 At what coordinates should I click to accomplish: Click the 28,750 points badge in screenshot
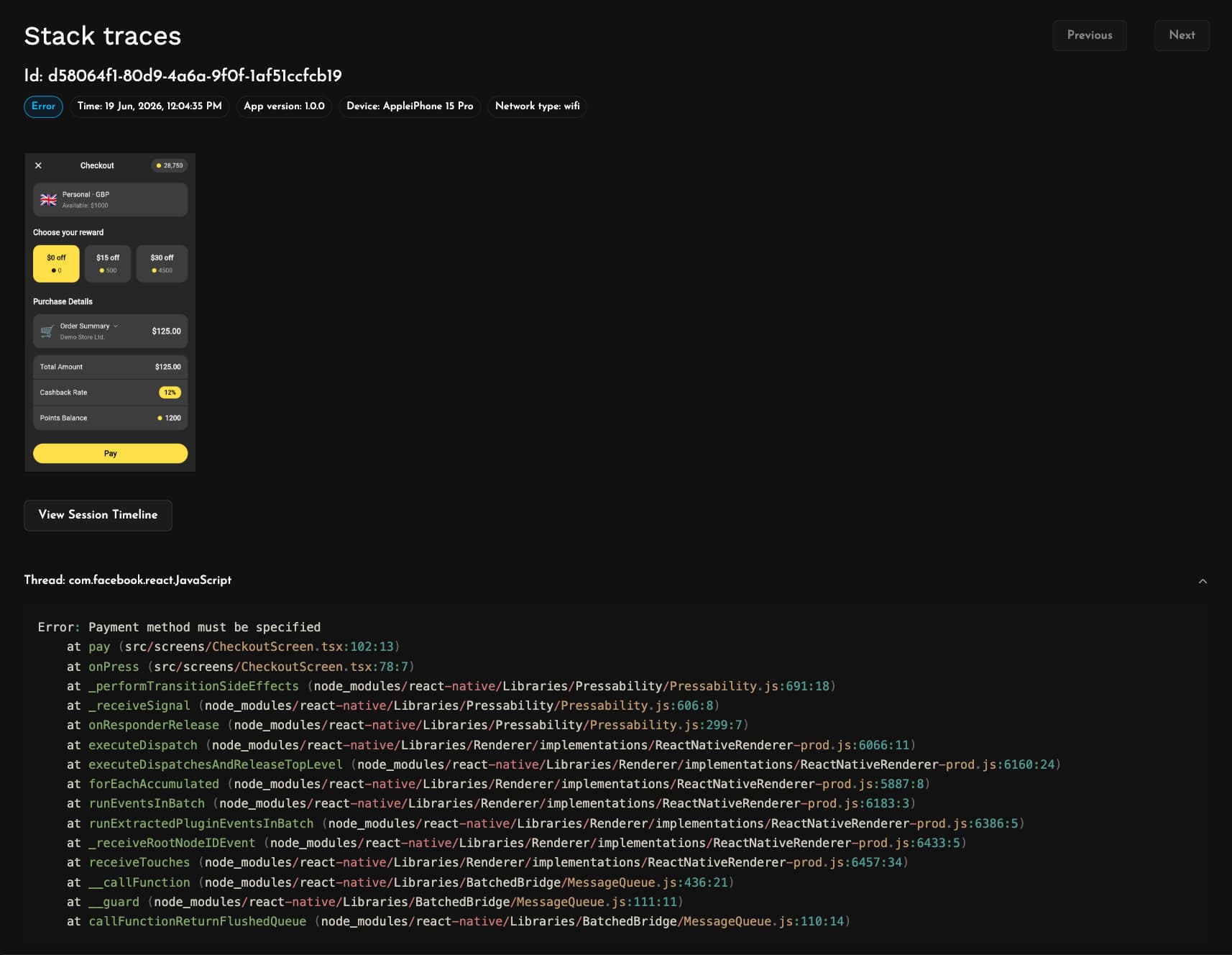[170, 165]
